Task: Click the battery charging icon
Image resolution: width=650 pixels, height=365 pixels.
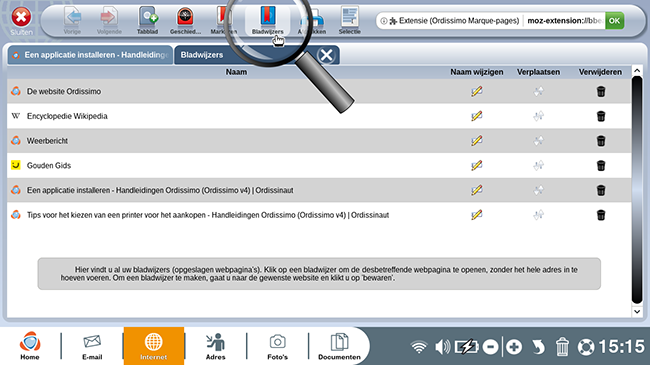Action: coord(466,347)
